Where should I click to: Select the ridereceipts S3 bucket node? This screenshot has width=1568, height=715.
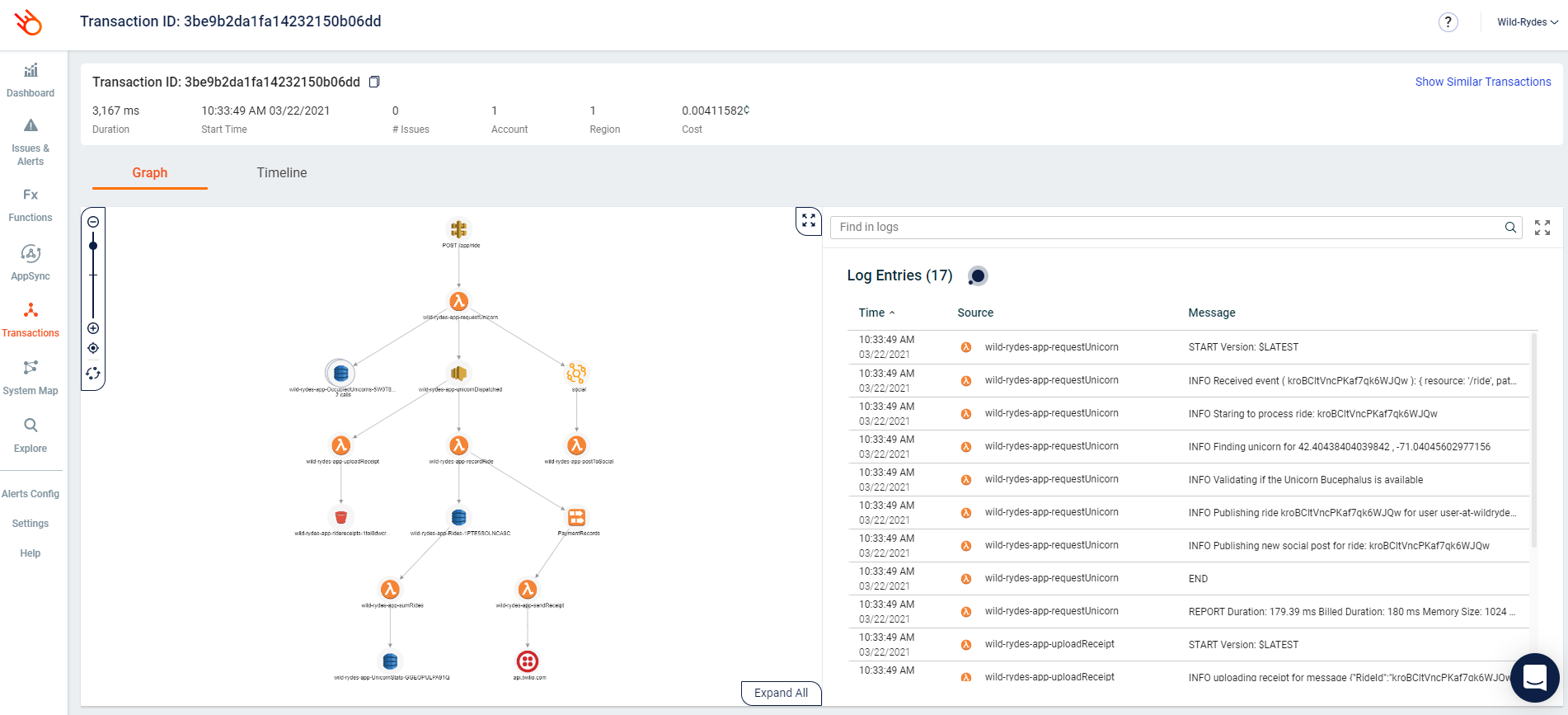340,517
